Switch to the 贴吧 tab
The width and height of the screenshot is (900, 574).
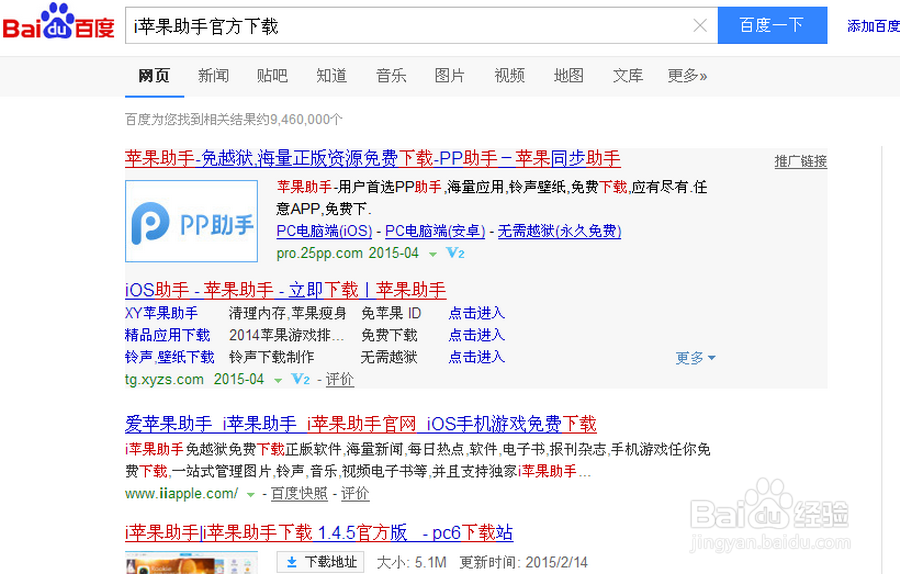coord(272,75)
